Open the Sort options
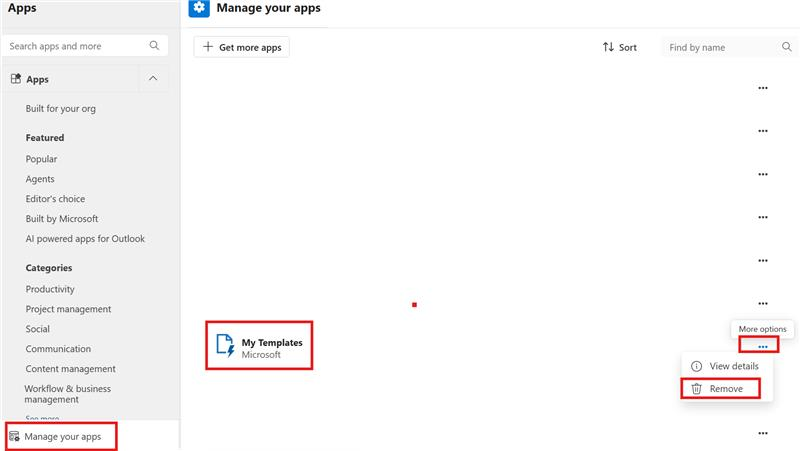 [619, 47]
